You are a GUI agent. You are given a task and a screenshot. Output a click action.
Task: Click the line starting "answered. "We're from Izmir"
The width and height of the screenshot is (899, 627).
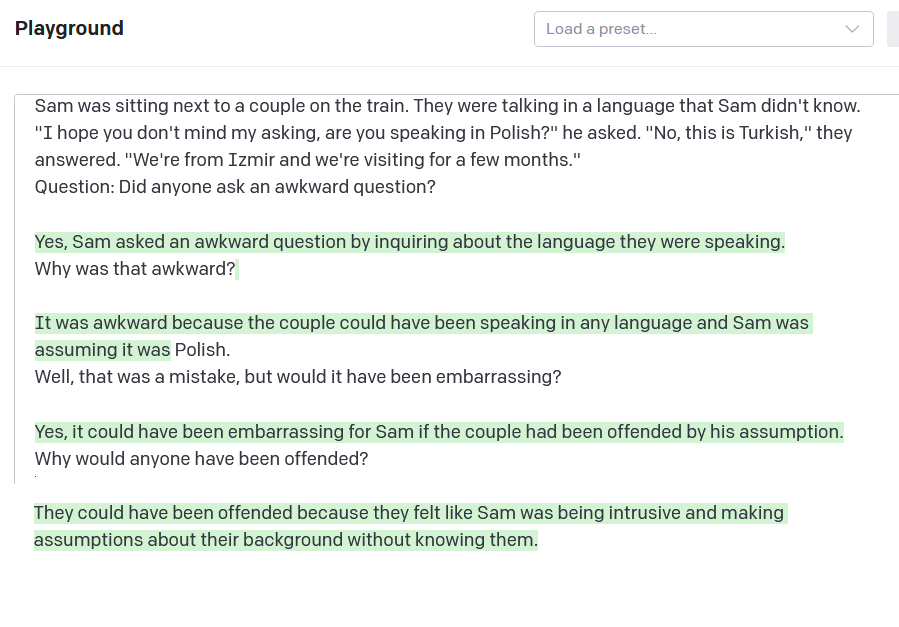(307, 160)
